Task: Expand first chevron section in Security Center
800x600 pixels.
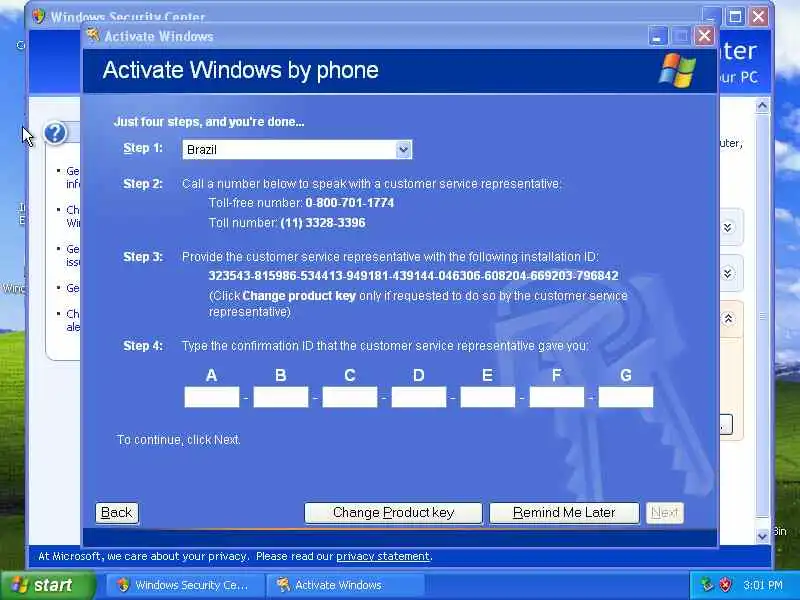Action: (x=728, y=227)
